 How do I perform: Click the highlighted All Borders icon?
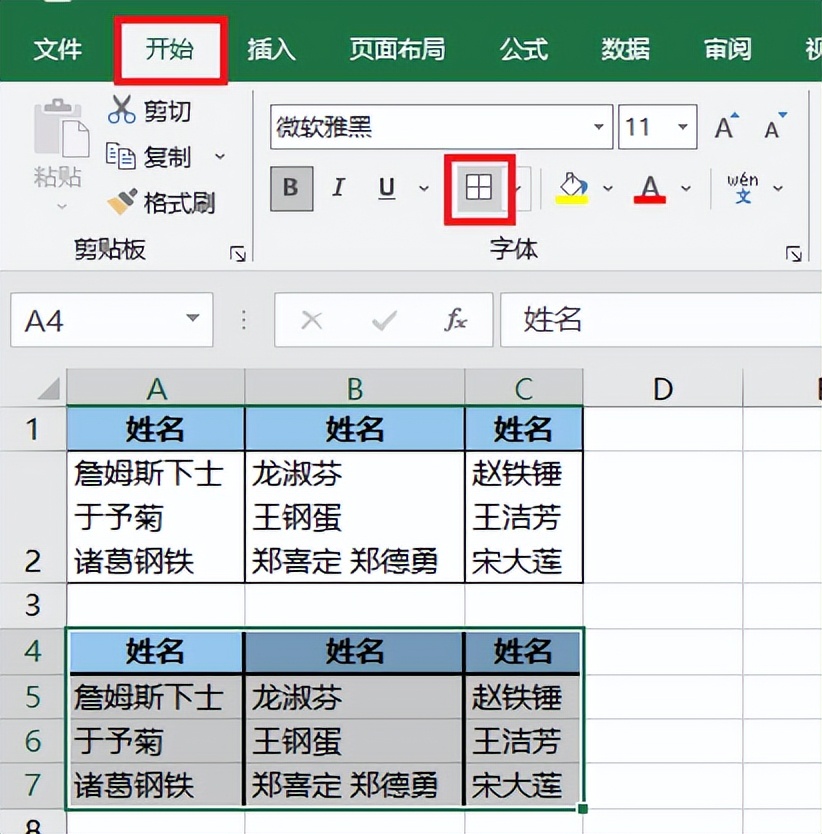[478, 188]
